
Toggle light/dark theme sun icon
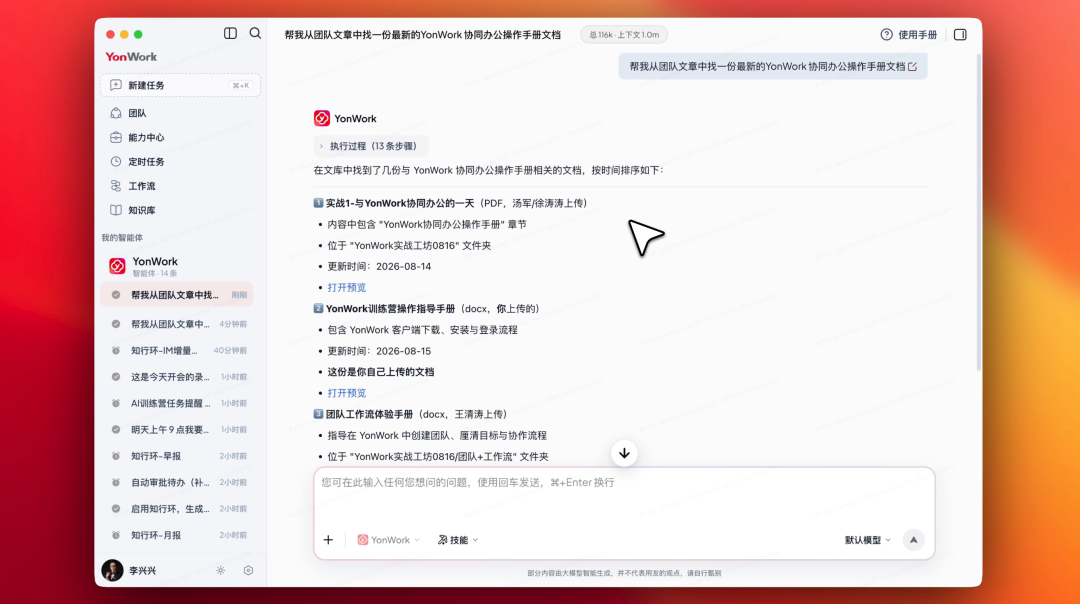pos(220,570)
